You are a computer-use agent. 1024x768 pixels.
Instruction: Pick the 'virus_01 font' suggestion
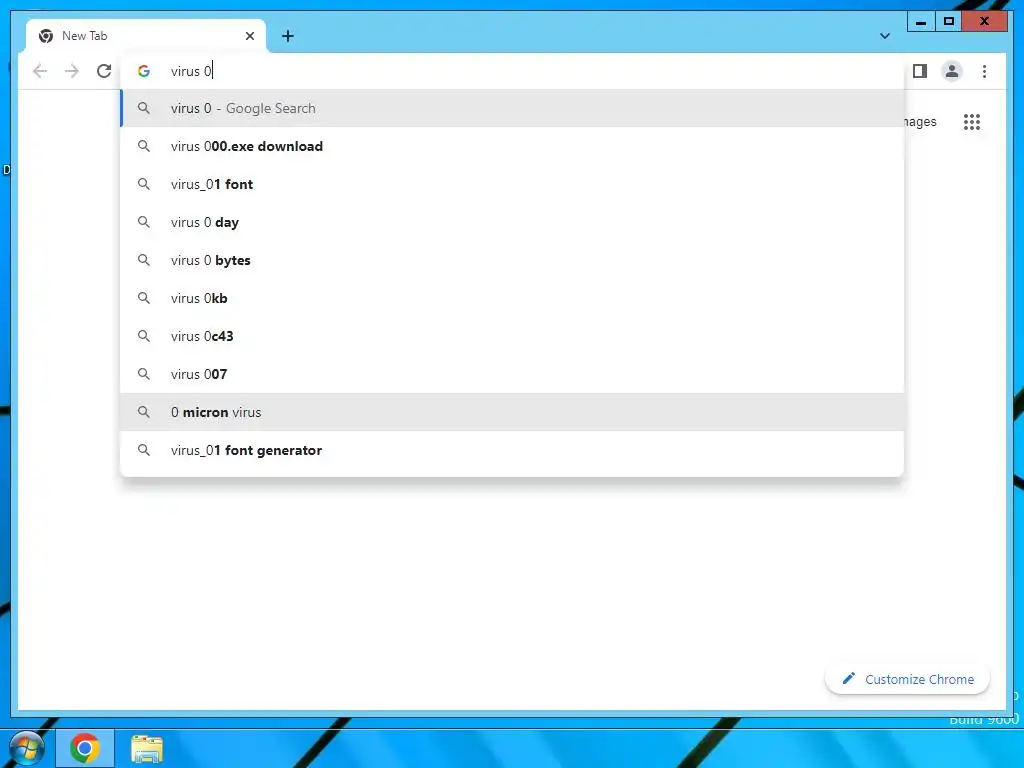click(512, 184)
